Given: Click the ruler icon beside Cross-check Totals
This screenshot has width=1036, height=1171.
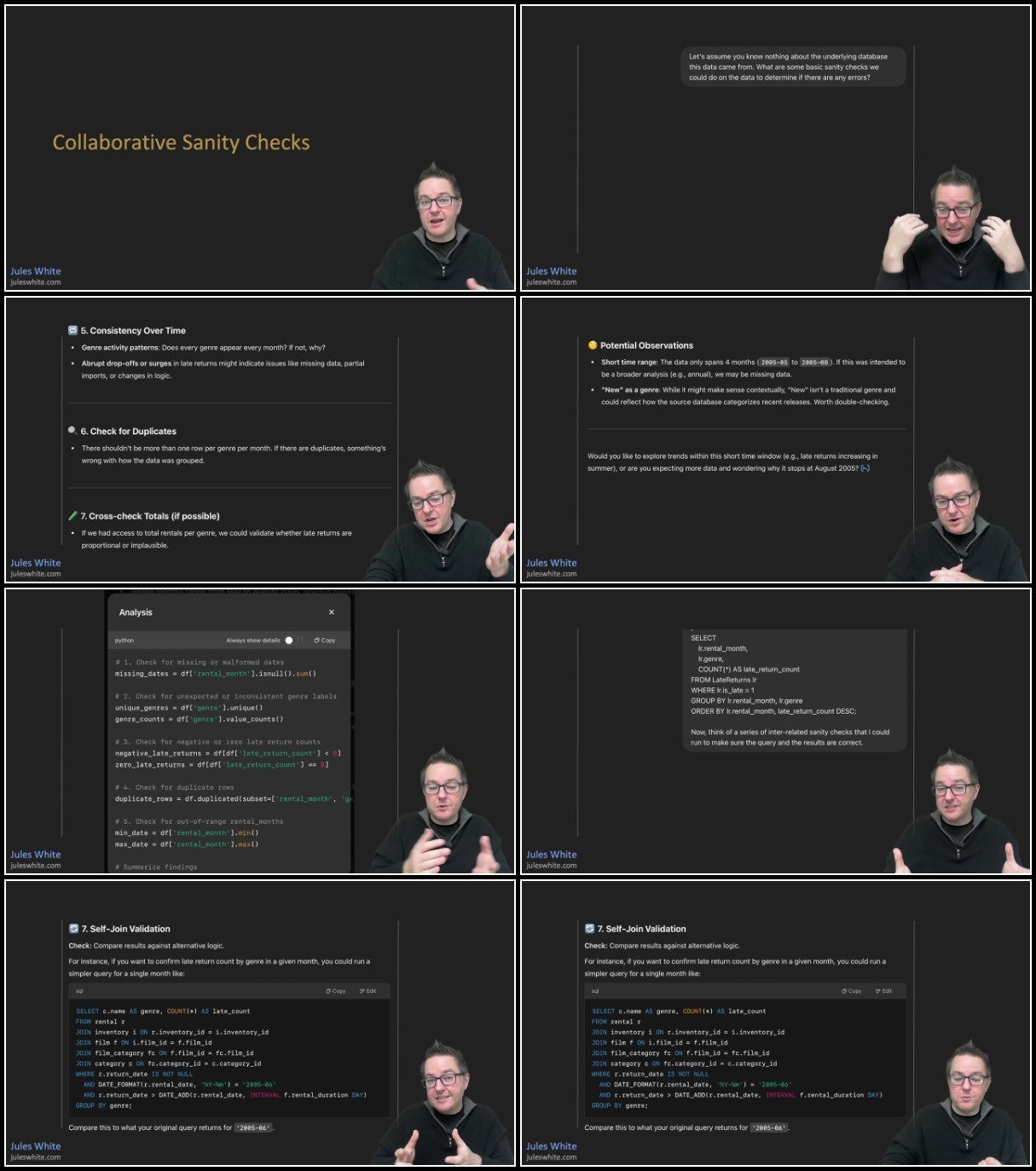Looking at the screenshot, I should [x=72, y=516].
